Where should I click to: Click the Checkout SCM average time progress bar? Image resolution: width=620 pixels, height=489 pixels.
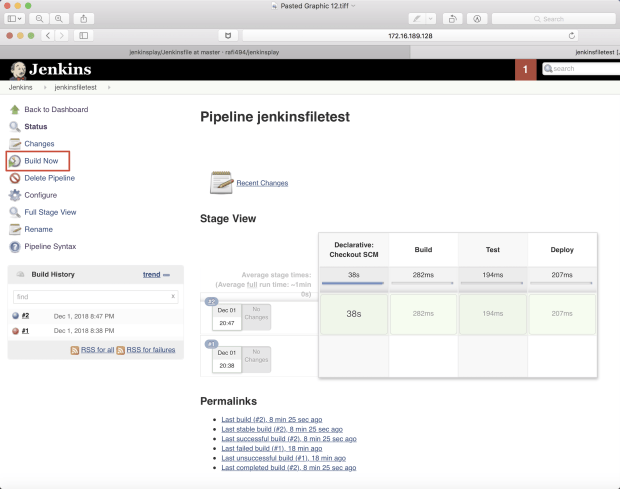tap(353, 283)
